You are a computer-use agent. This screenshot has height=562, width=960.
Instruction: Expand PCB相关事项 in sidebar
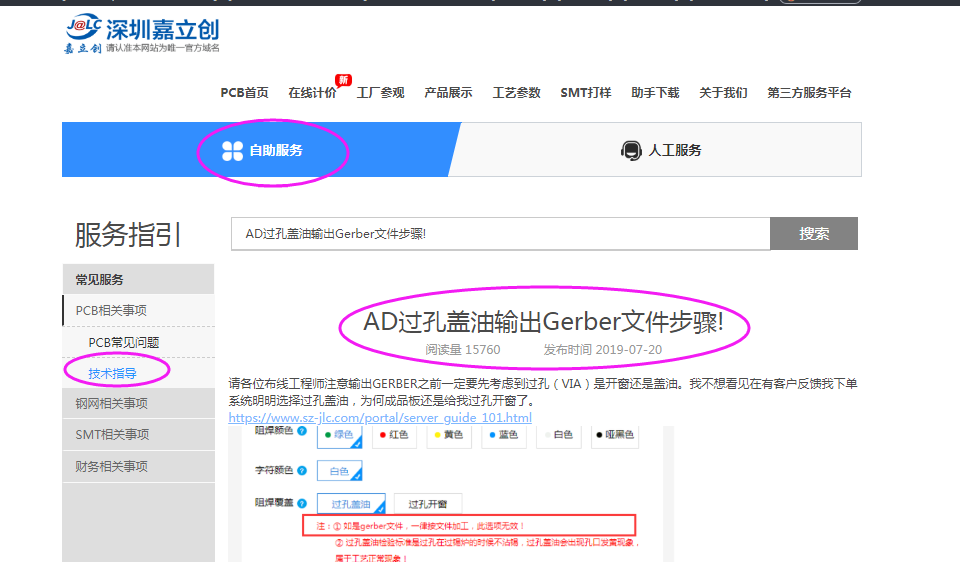coord(138,310)
